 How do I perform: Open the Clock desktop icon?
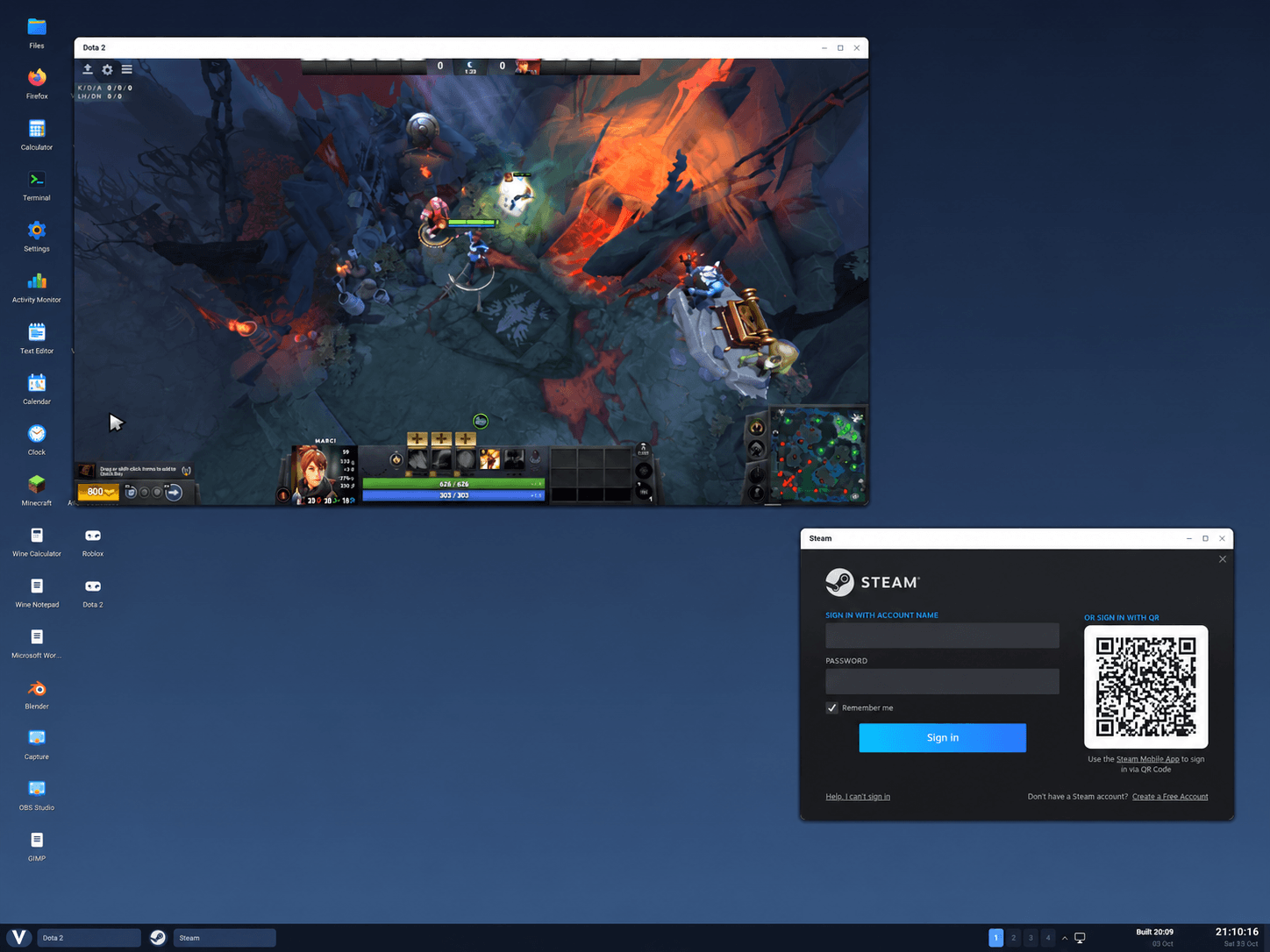[37, 440]
